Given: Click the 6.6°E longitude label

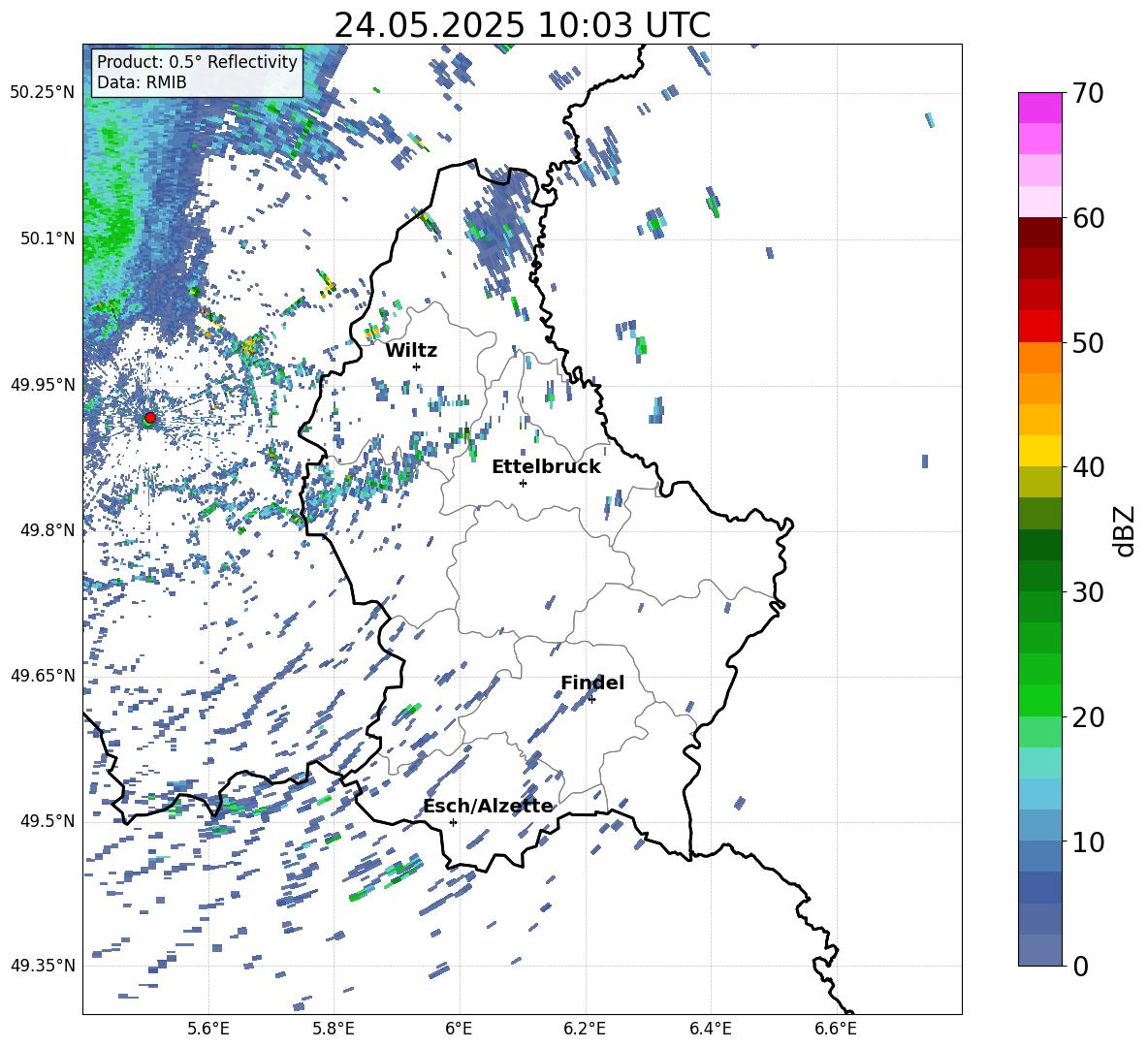Looking at the screenshot, I should [x=836, y=1029].
